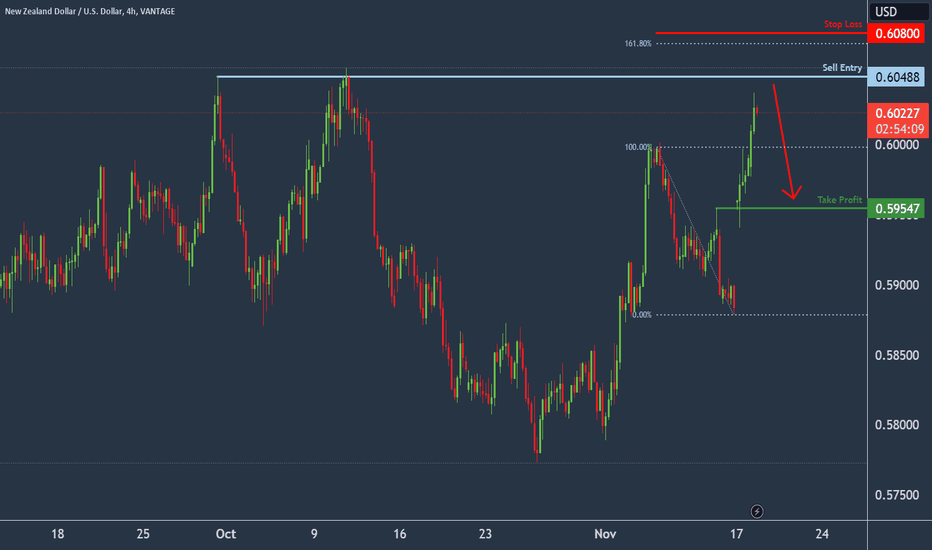Click the 0.00% Fibonacci level label
The width and height of the screenshot is (932, 550).
click(642, 315)
